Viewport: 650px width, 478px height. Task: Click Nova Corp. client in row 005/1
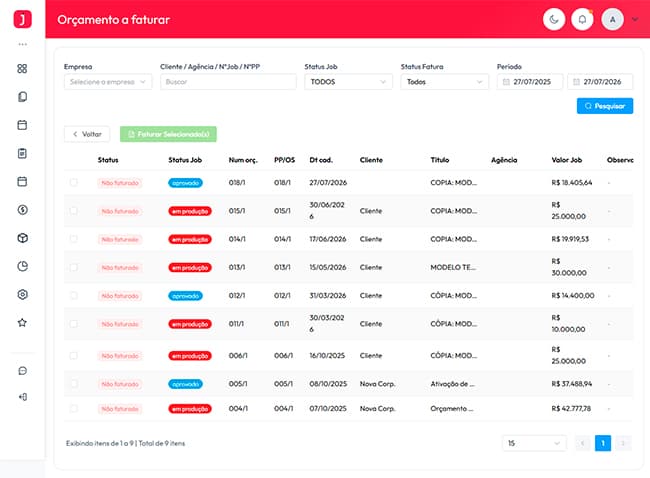(377, 384)
